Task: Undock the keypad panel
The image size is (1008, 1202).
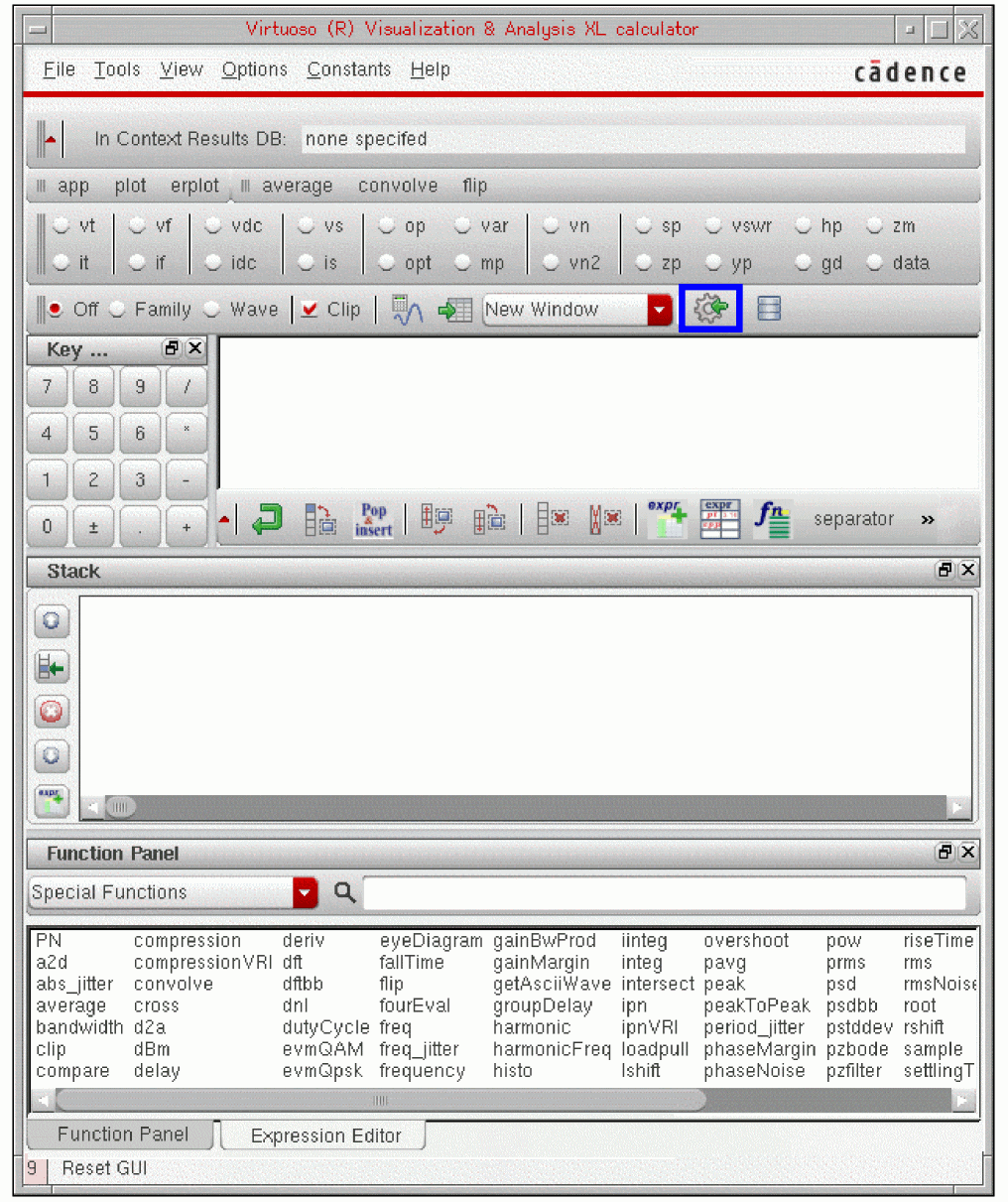Action: pyautogui.click(x=172, y=348)
